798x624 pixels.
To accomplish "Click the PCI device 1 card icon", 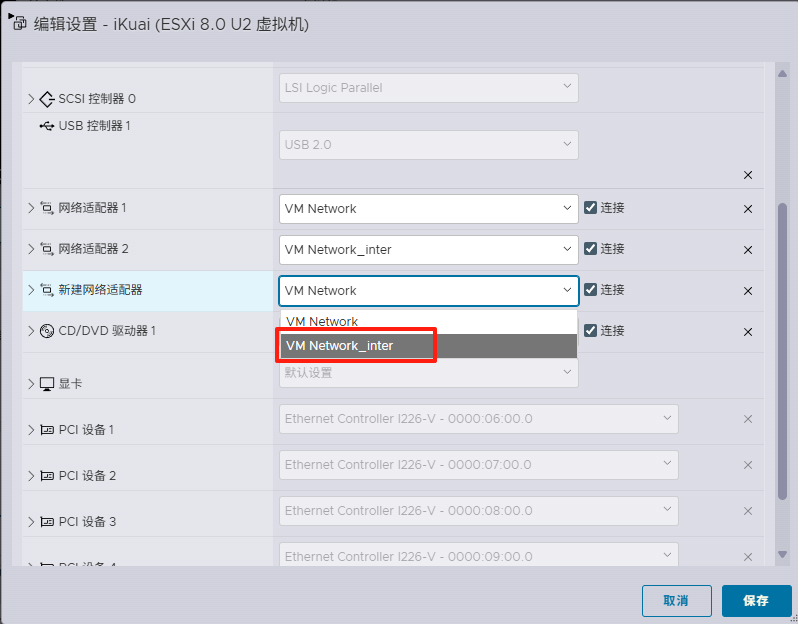I will [47, 430].
